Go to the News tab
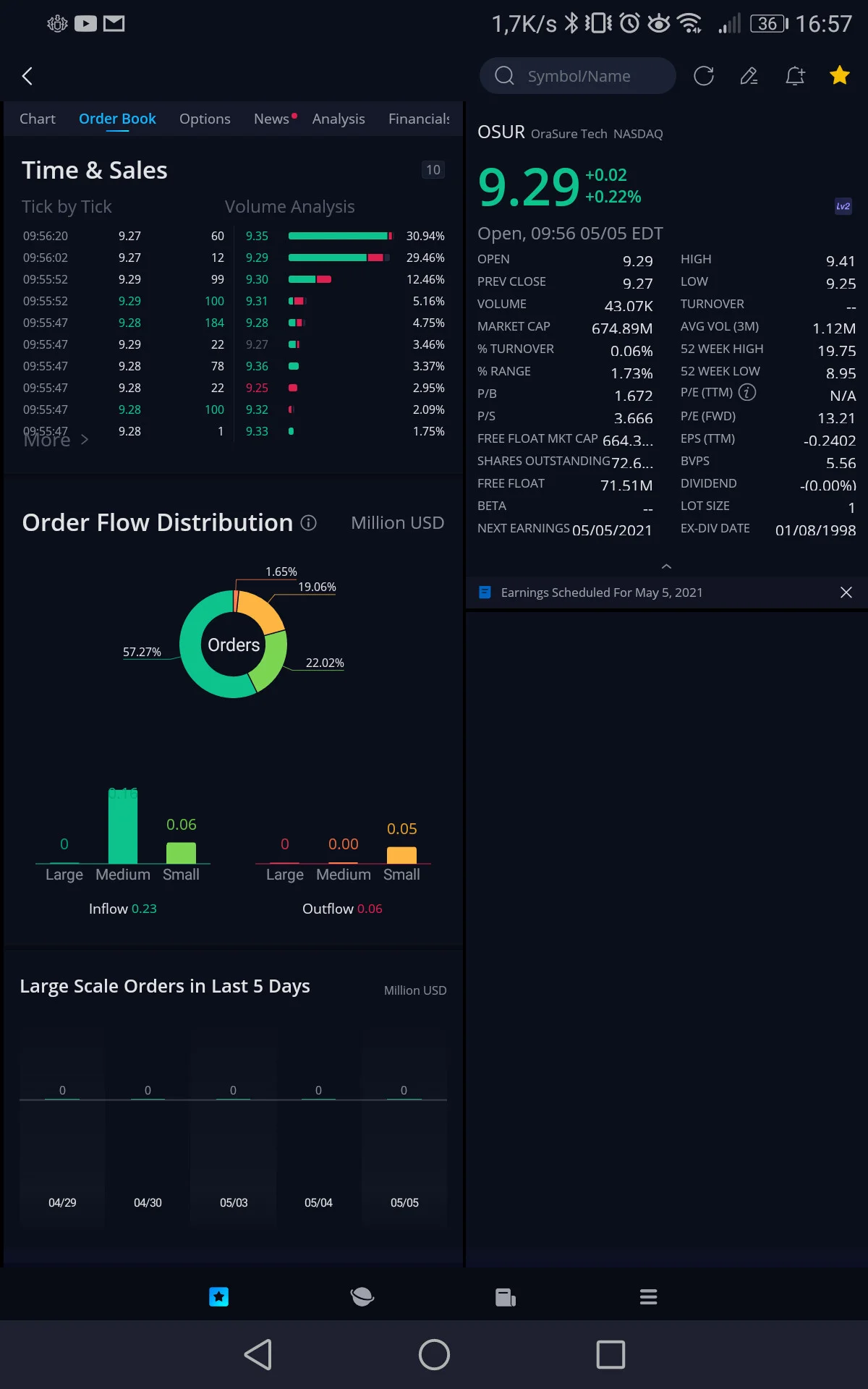The height and width of the screenshot is (1389, 868). 271,119
